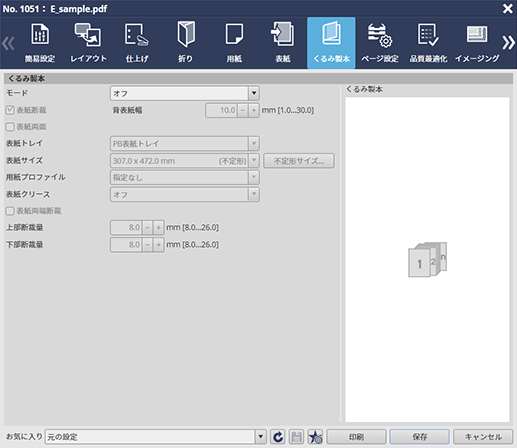517x448 pixels.
Task: Open the 仕上げ finishing icon
Action: pyautogui.click(x=137, y=34)
